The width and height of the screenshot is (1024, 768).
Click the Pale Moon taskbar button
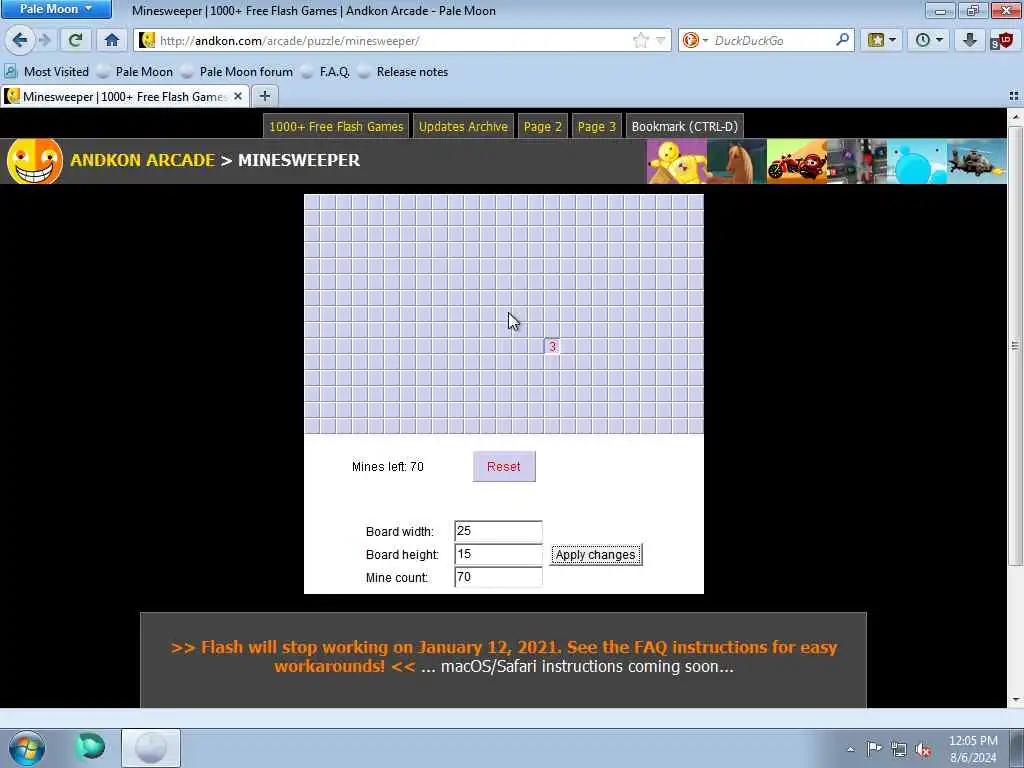[x=151, y=748]
